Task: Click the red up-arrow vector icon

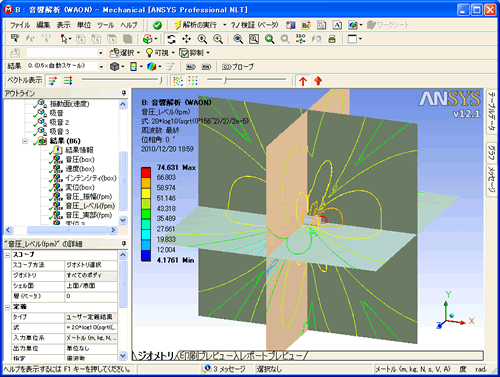Action: click(x=303, y=81)
